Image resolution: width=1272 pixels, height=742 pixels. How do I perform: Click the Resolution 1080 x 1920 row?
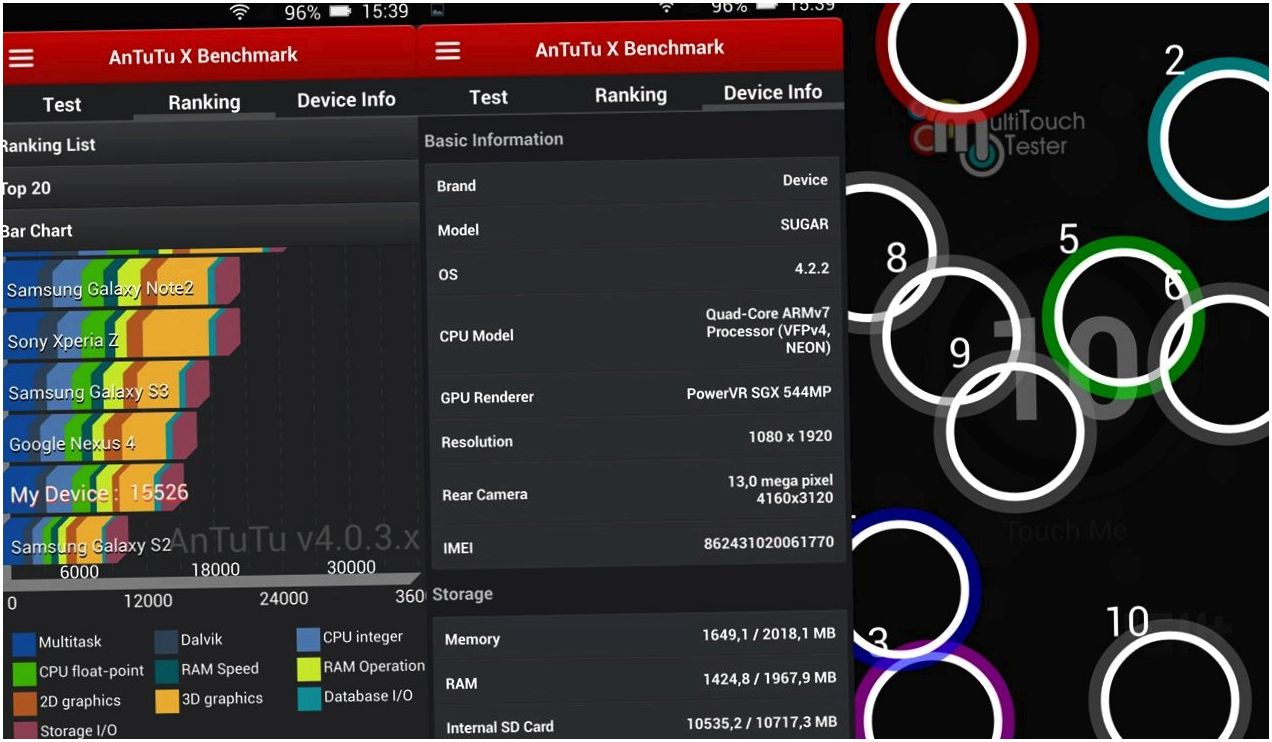pyautogui.click(x=639, y=439)
